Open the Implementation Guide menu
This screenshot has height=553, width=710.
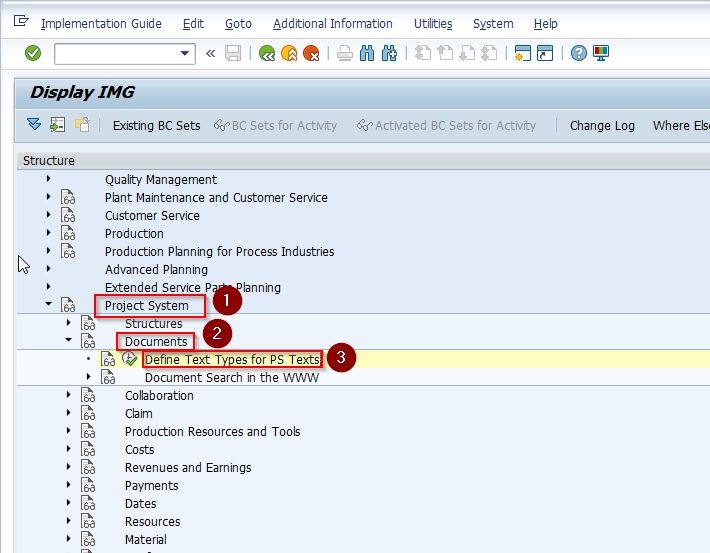pyautogui.click(x=101, y=24)
